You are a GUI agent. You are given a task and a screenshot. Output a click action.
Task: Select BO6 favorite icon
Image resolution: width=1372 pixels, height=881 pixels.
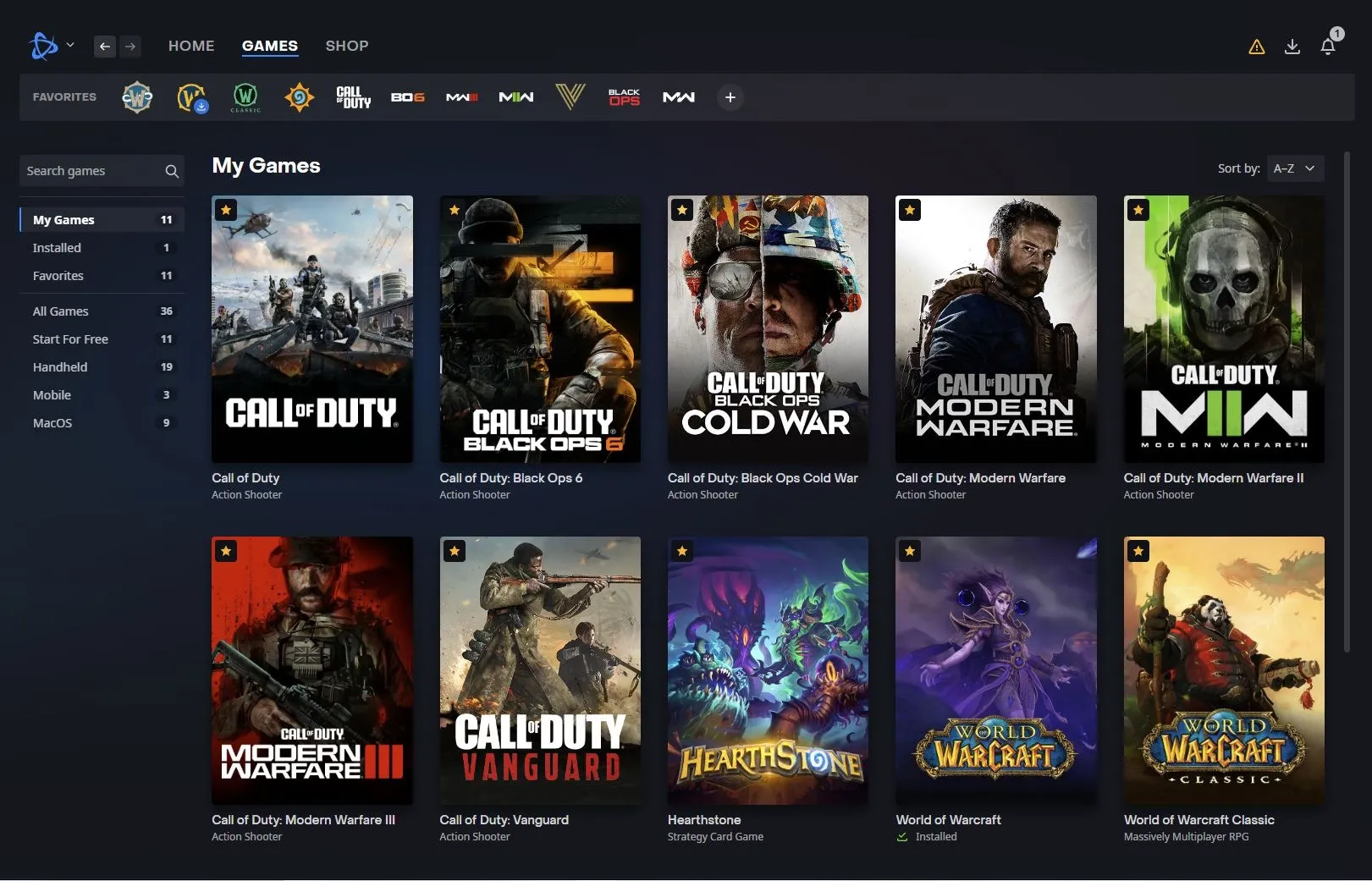point(408,97)
